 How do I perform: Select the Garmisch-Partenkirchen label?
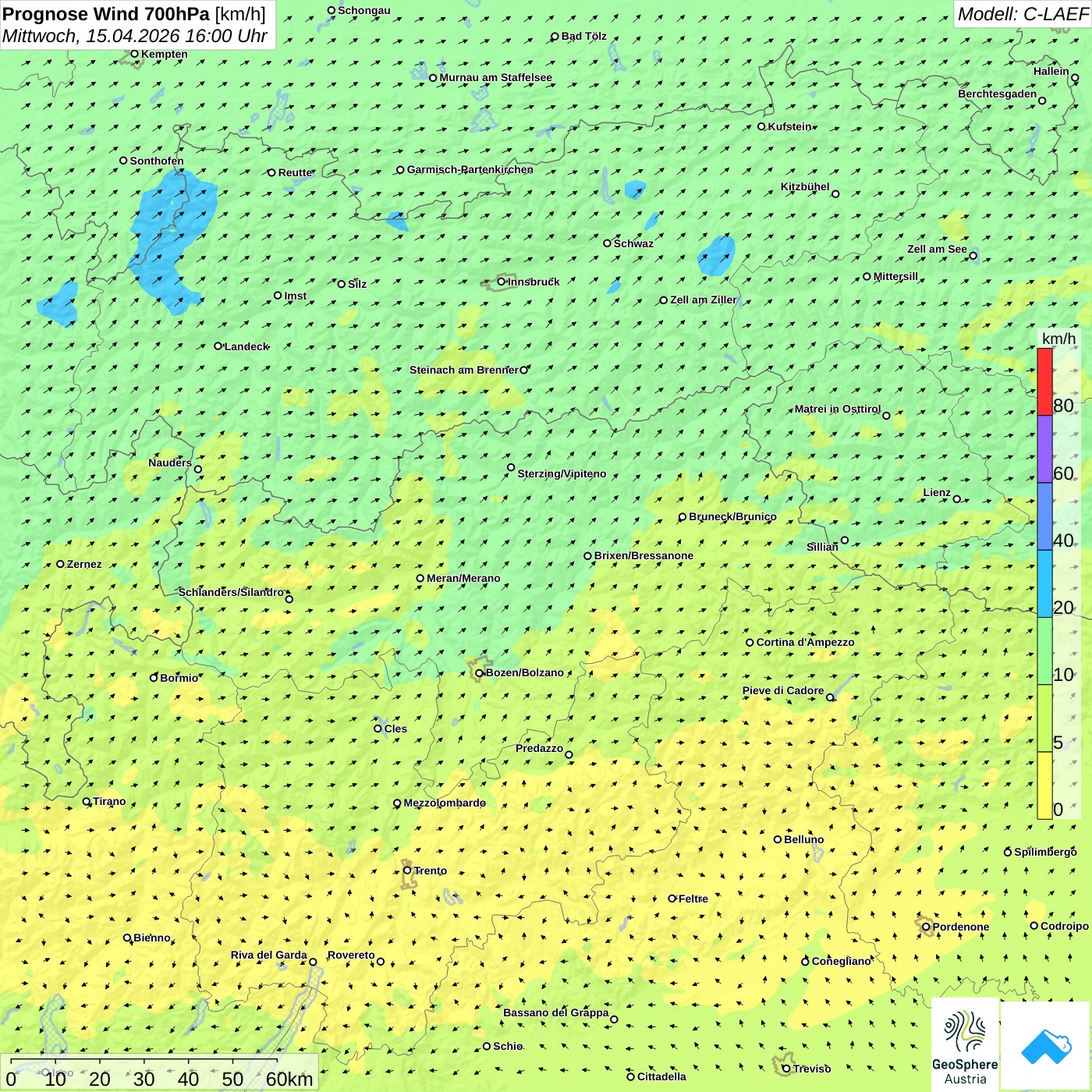tap(470, 169)
